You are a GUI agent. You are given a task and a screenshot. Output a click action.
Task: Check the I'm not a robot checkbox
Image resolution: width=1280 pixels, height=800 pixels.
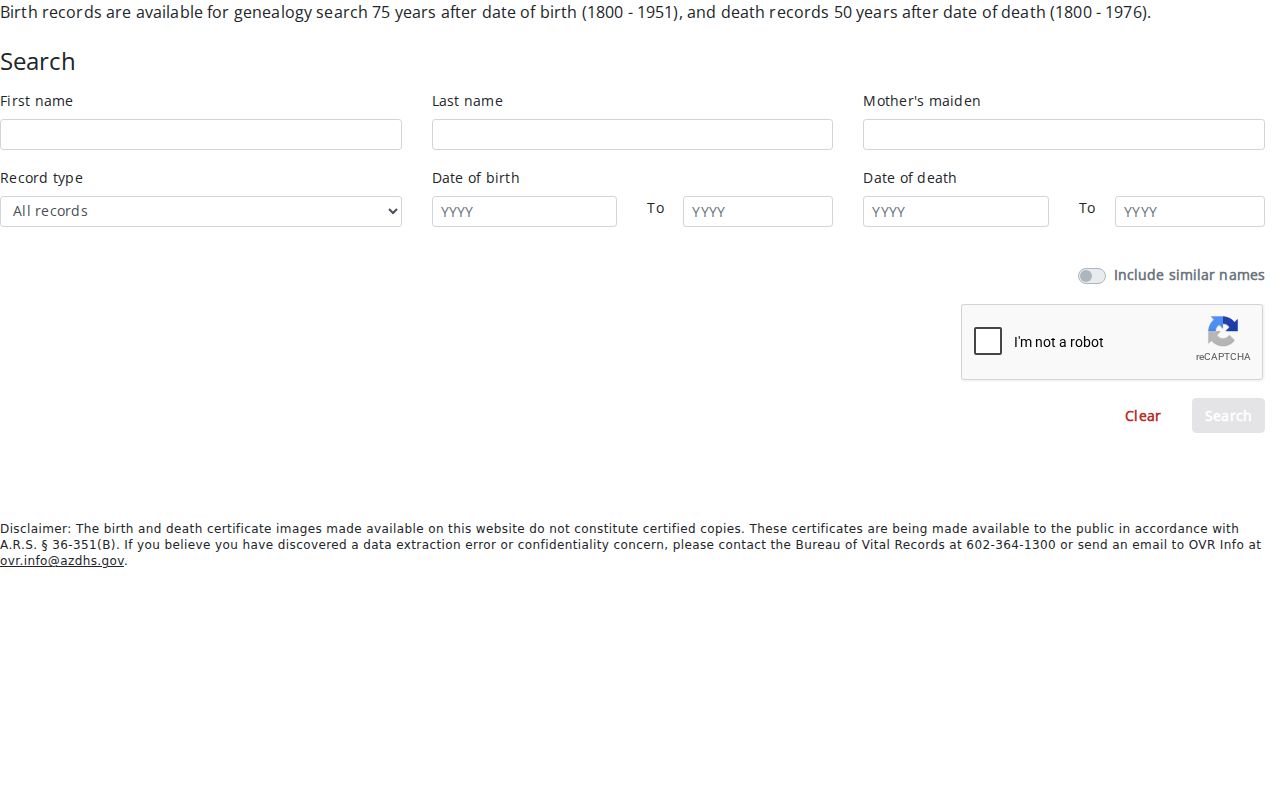988,341
